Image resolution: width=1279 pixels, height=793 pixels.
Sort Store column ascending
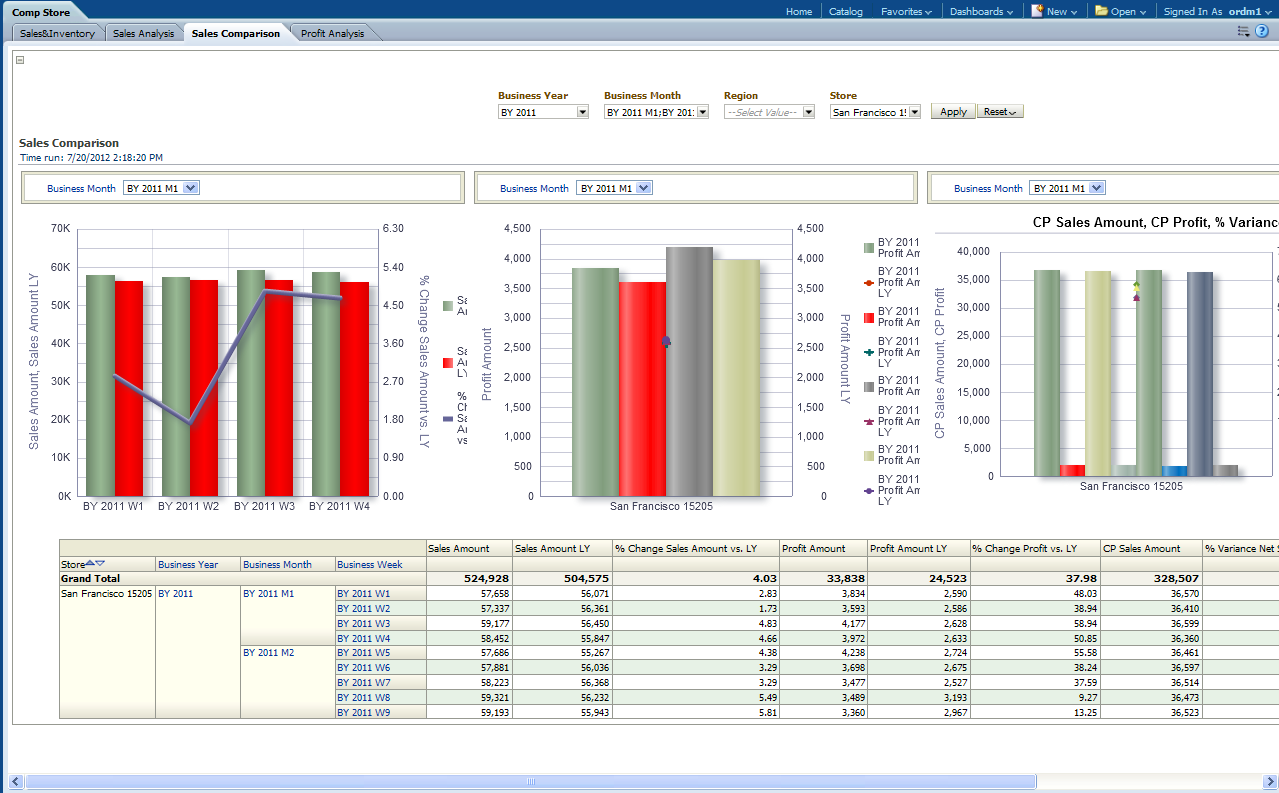pyautogui.click(x=90, y=564)
